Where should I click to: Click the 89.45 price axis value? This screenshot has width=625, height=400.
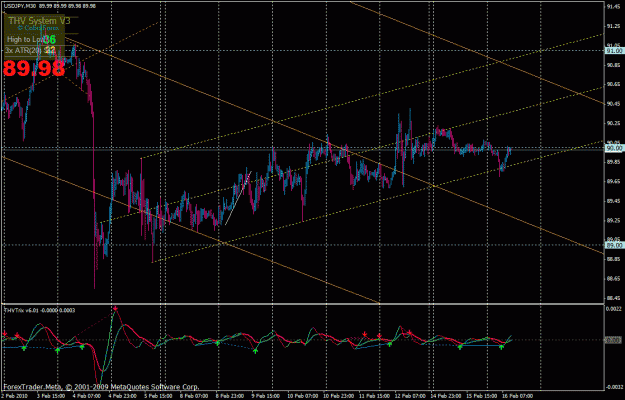click(x=613, y=201)
